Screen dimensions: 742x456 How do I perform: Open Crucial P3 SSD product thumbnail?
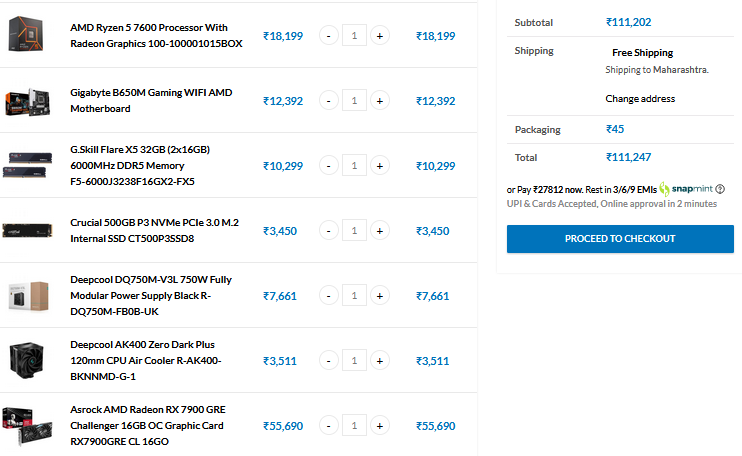click(x=27, y=231)
